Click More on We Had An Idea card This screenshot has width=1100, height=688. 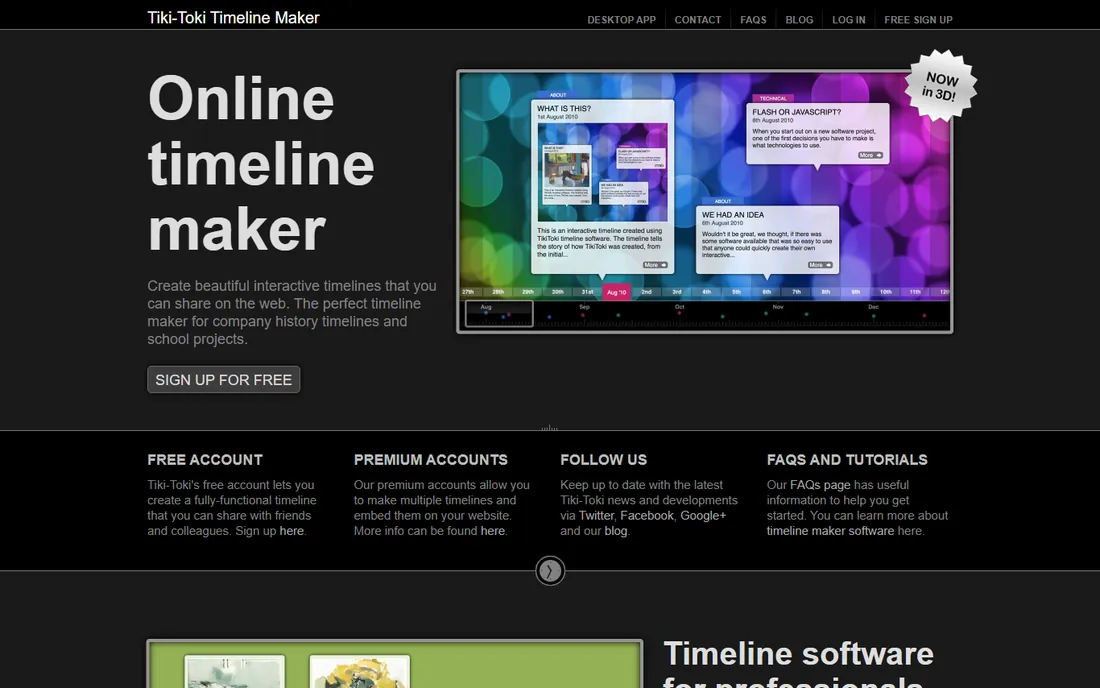(x=820, y=265)
